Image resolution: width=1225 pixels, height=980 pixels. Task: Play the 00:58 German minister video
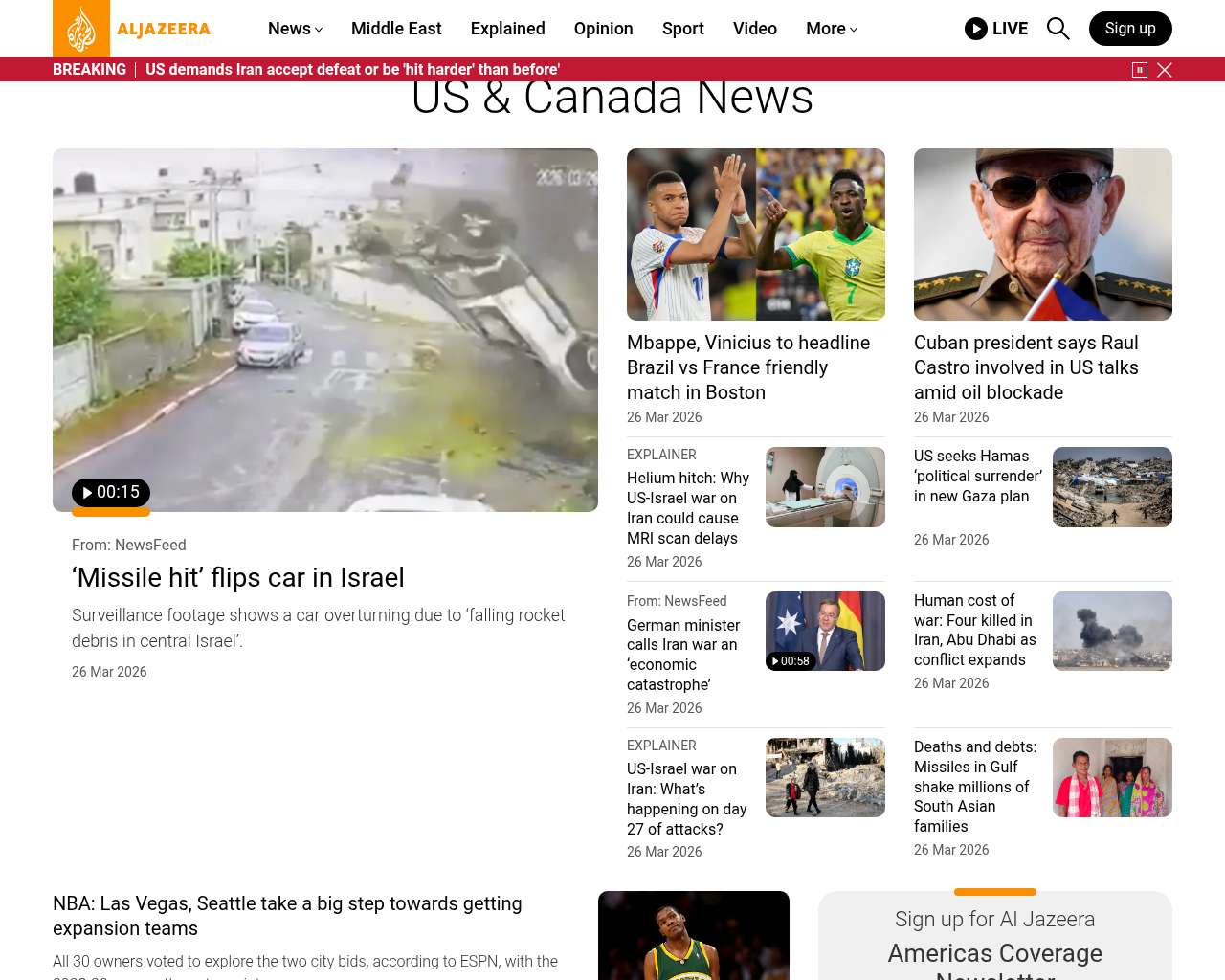(791, 661)
